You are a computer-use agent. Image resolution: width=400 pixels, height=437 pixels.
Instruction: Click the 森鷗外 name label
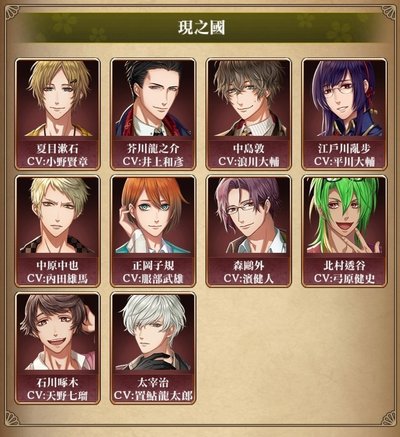click(x=249, y=265)
